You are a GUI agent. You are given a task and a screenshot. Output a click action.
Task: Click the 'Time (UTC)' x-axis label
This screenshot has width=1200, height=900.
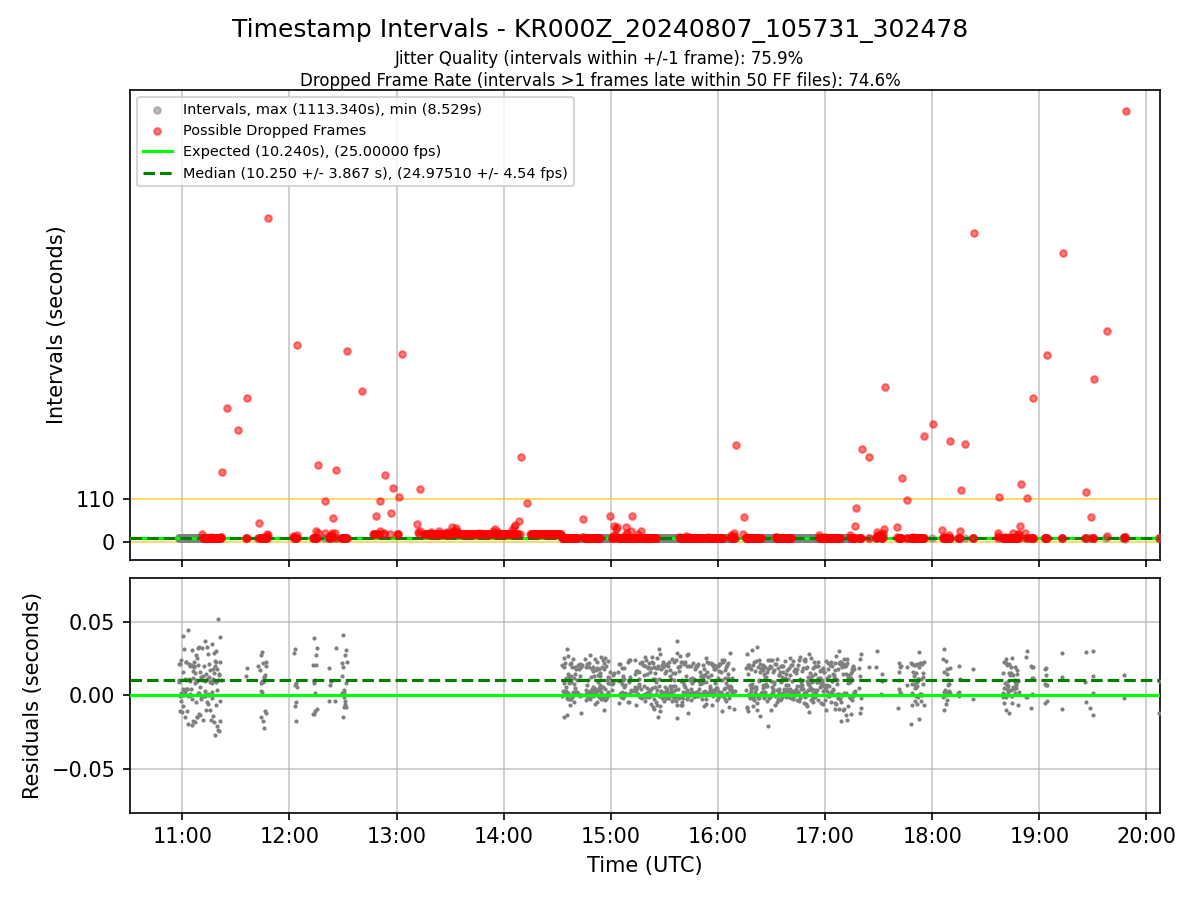click(644, 865)
